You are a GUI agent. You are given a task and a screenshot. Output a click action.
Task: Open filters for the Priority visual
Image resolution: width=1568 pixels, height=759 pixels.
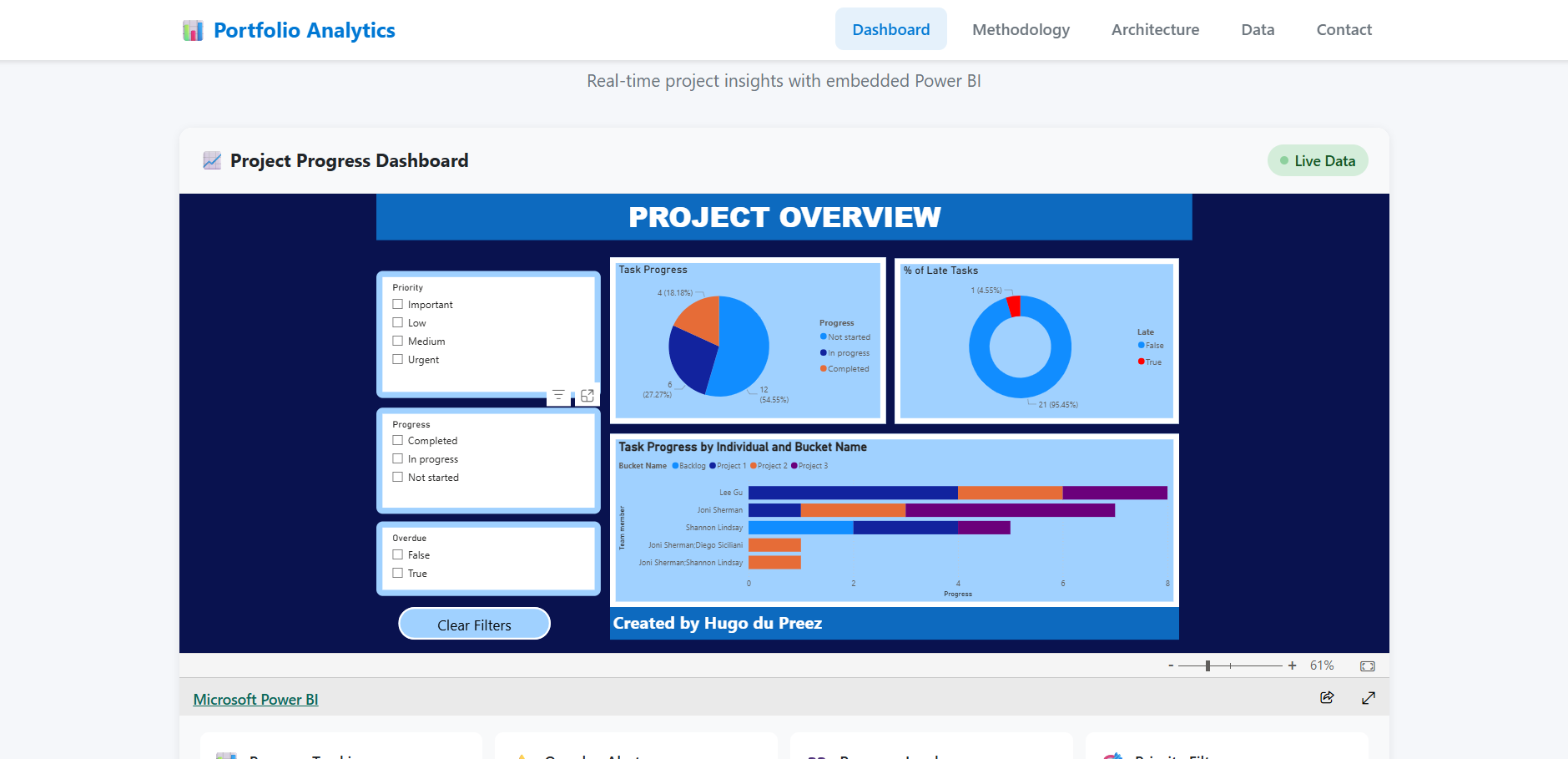(x=558, y=396)
